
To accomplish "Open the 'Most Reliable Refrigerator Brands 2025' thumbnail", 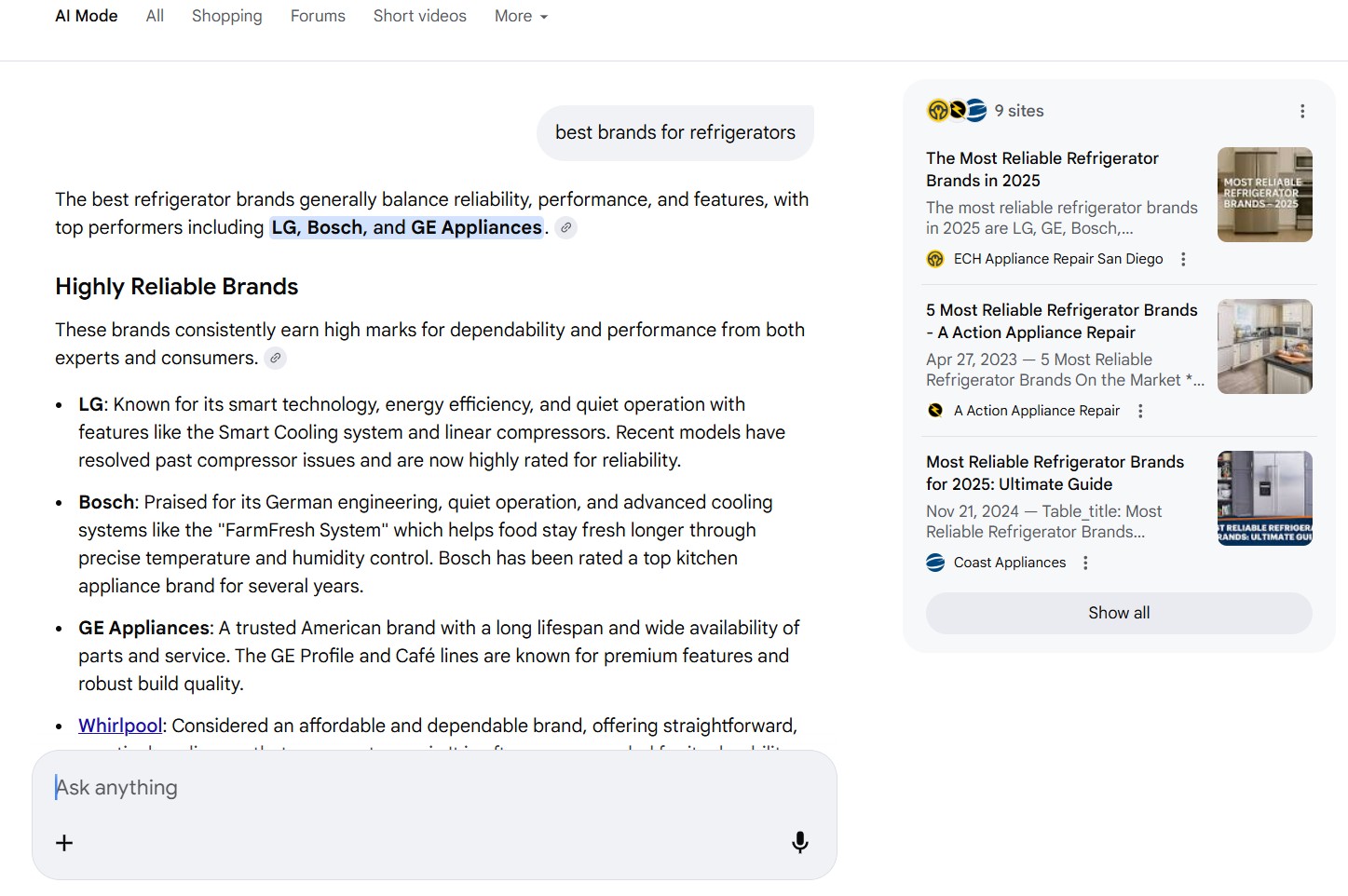I will (1265, 195).
